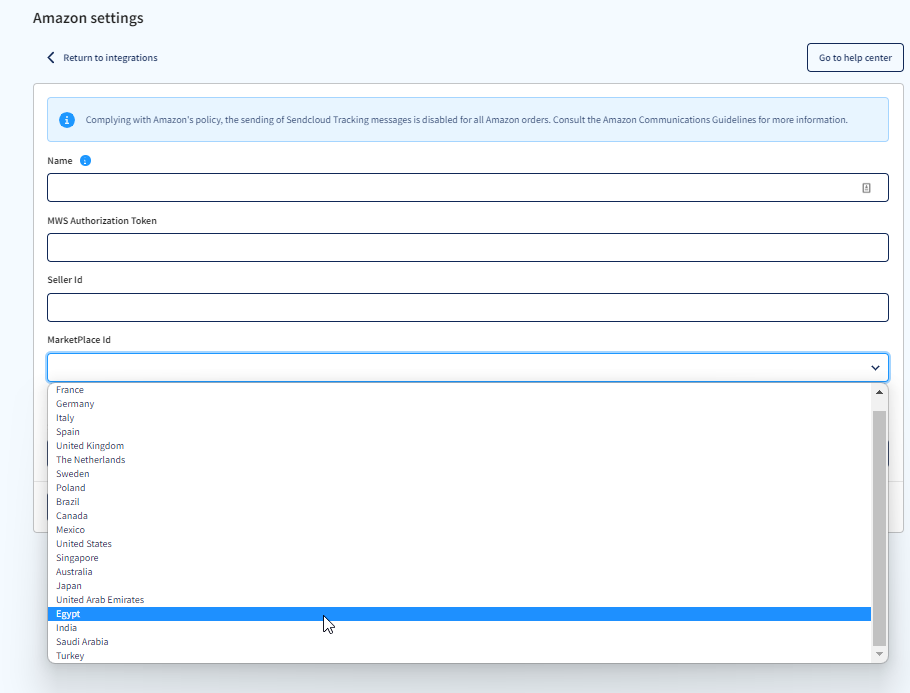Pick Mexico marketplace option
Image resolution: width=910 pixels, height=693 pixels.
click(x=460, y=529)
